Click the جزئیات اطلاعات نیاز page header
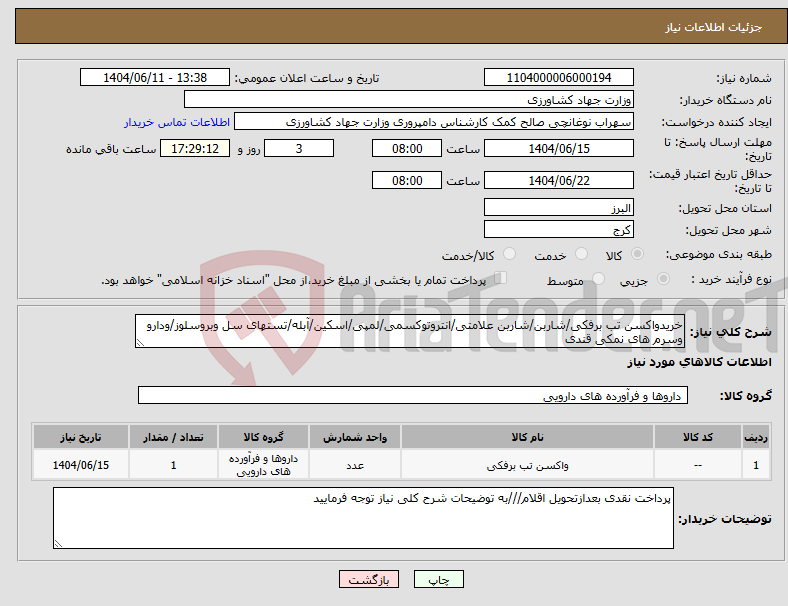 713,27
